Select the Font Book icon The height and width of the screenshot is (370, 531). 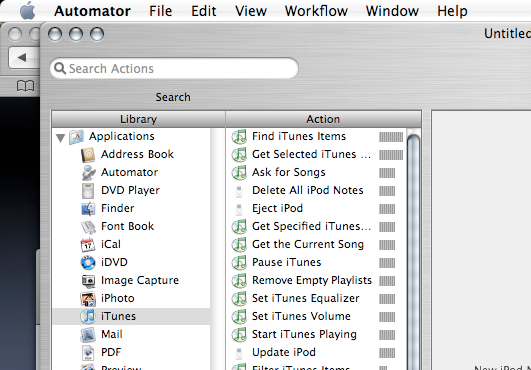(88, 227)
